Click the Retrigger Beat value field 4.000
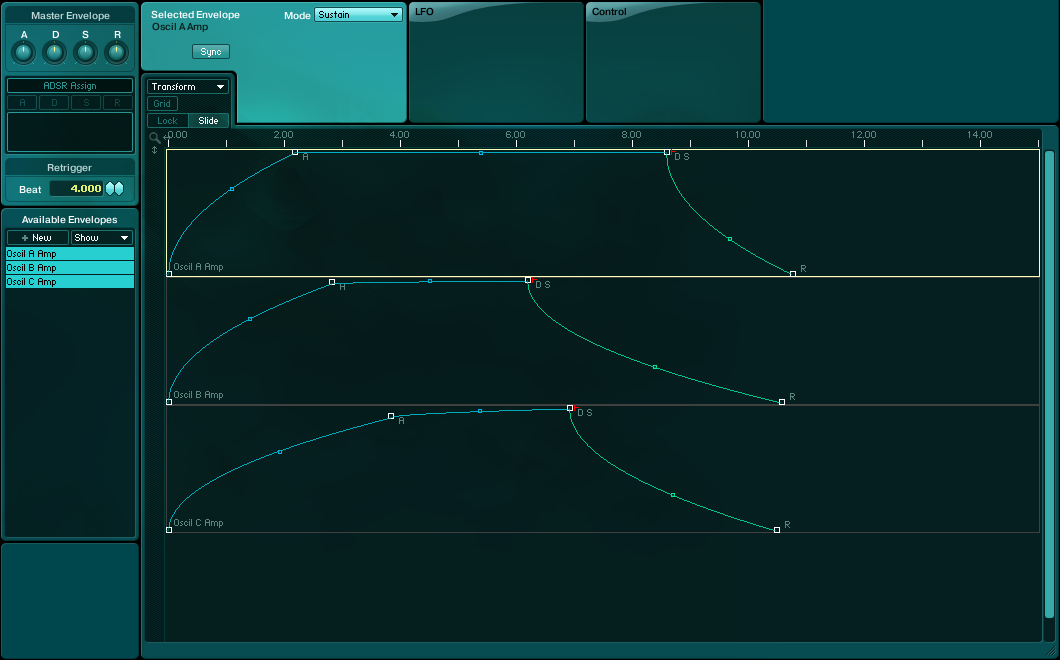This screenshot has width=1060, height=660. (x=76, y=189)
